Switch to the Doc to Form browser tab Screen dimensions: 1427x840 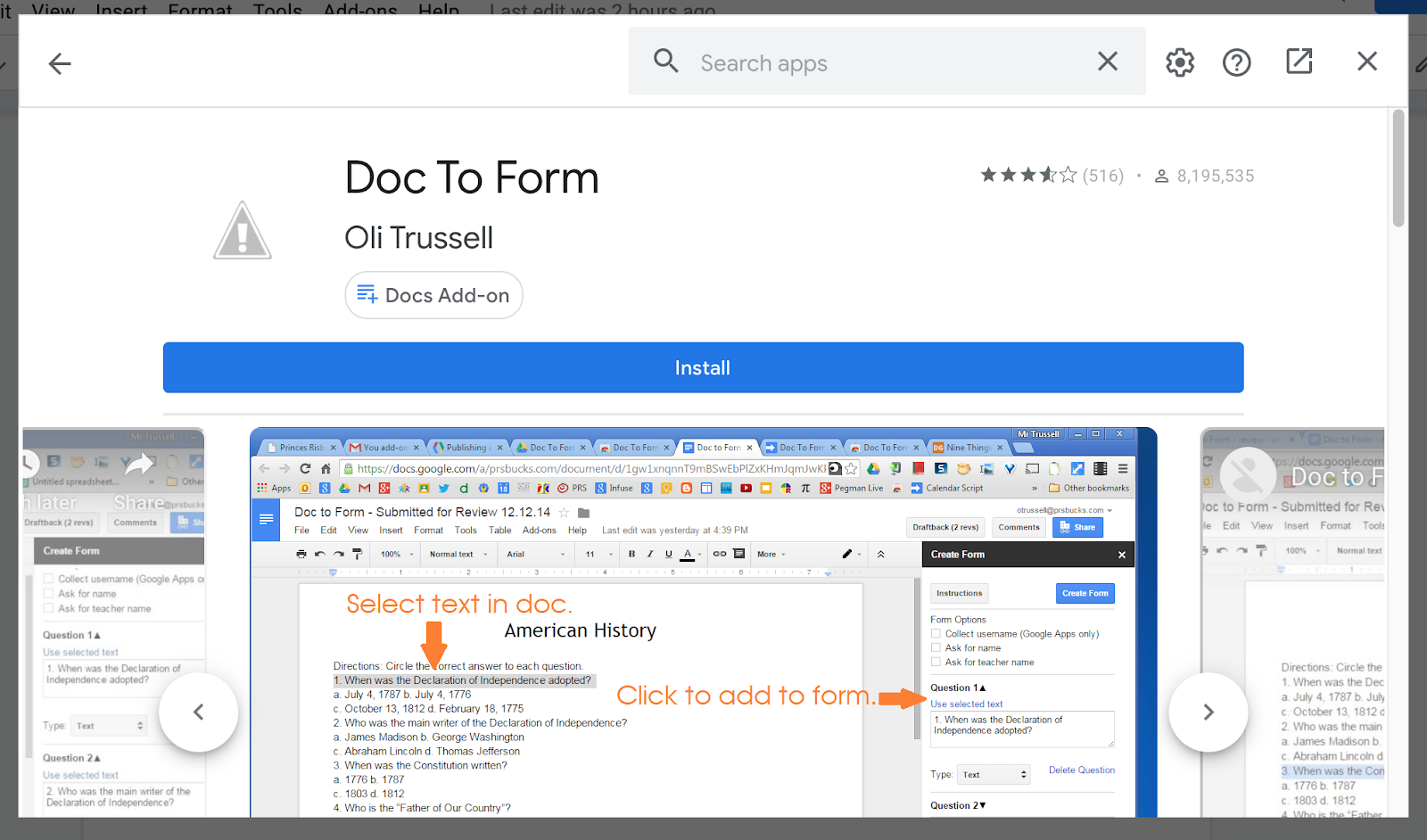(x=718, y=447)
